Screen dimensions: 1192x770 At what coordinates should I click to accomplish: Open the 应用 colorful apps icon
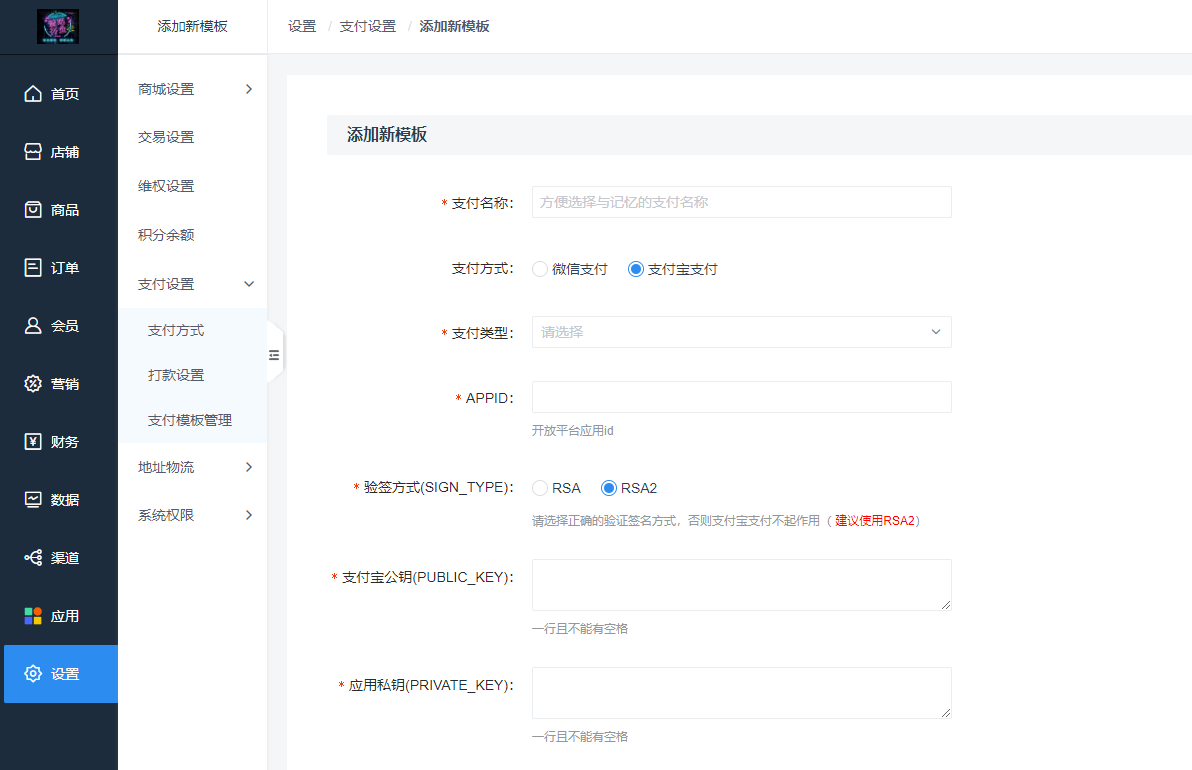point(33,616)
